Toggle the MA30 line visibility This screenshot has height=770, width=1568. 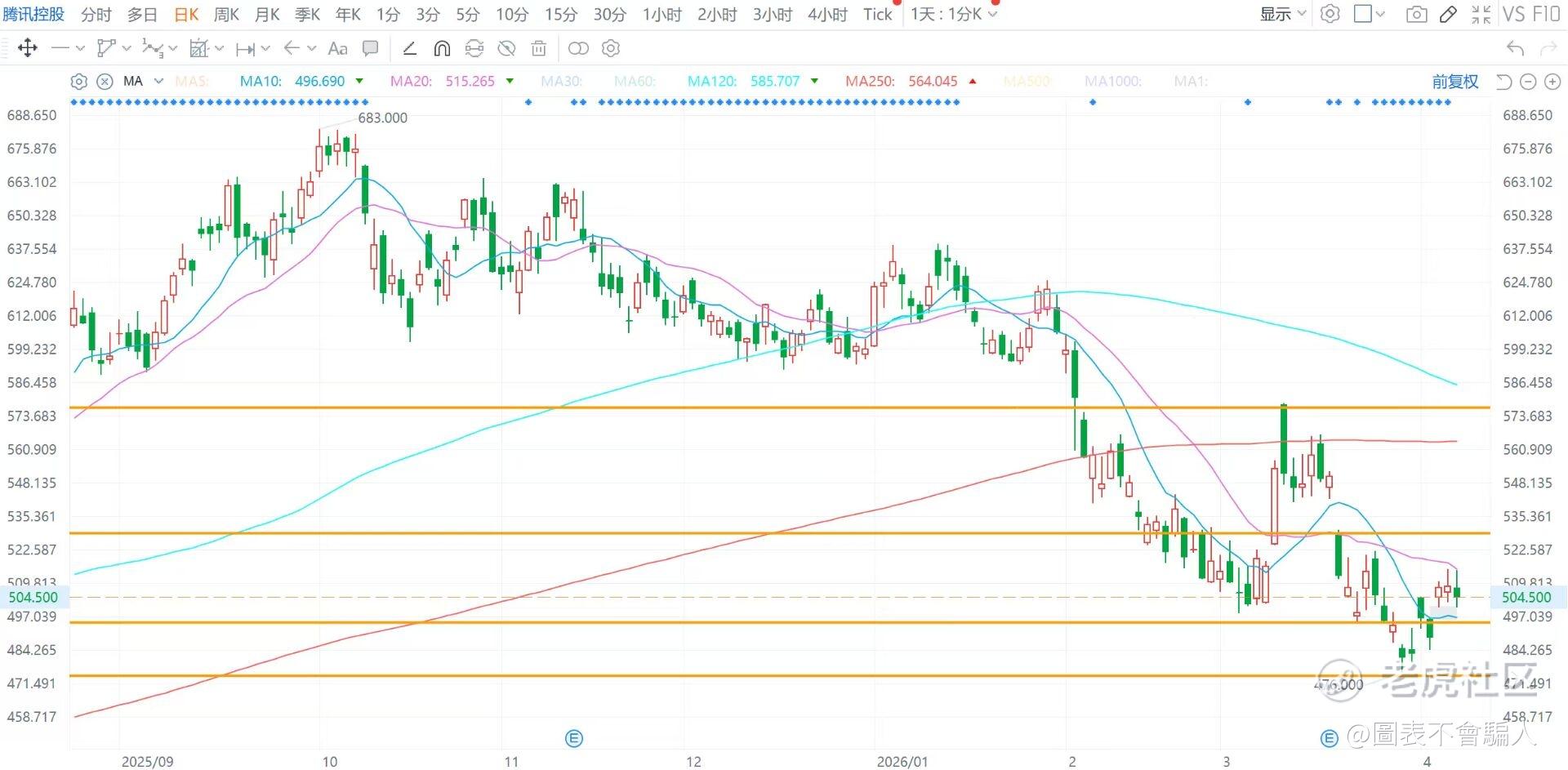pyautogui.click(x=561, y=82)
